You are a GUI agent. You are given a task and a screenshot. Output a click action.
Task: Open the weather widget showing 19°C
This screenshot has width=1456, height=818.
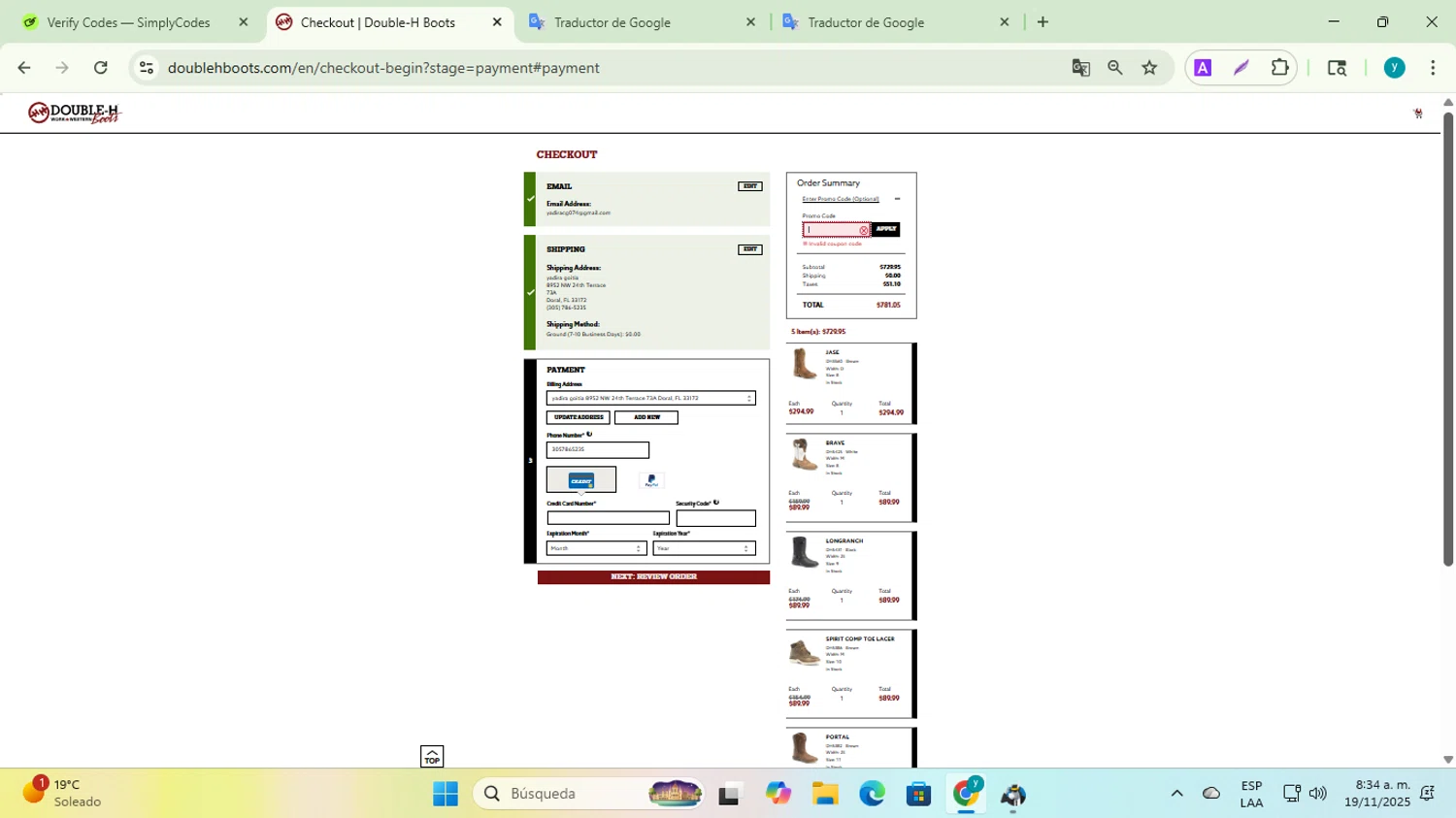62,793
